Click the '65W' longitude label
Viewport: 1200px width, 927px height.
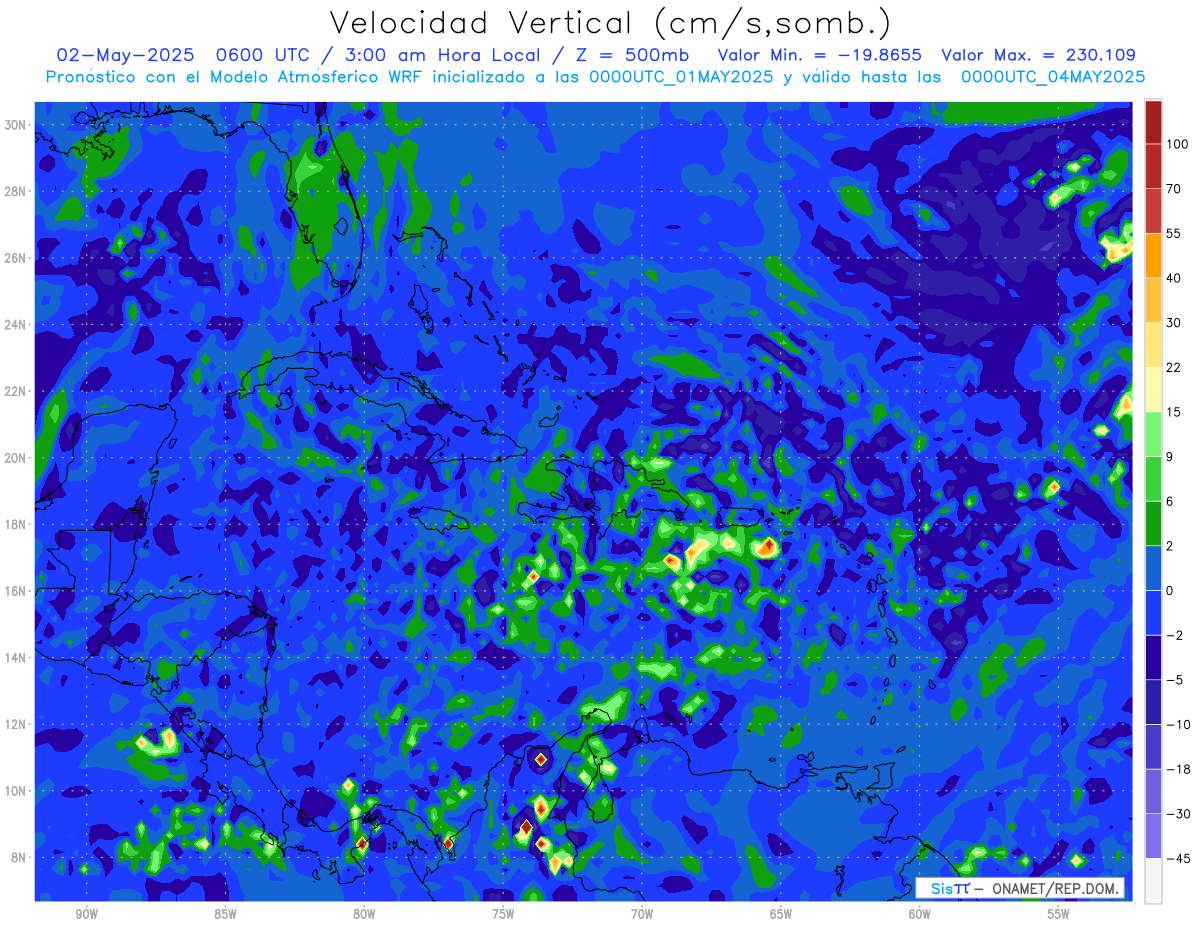781,915
